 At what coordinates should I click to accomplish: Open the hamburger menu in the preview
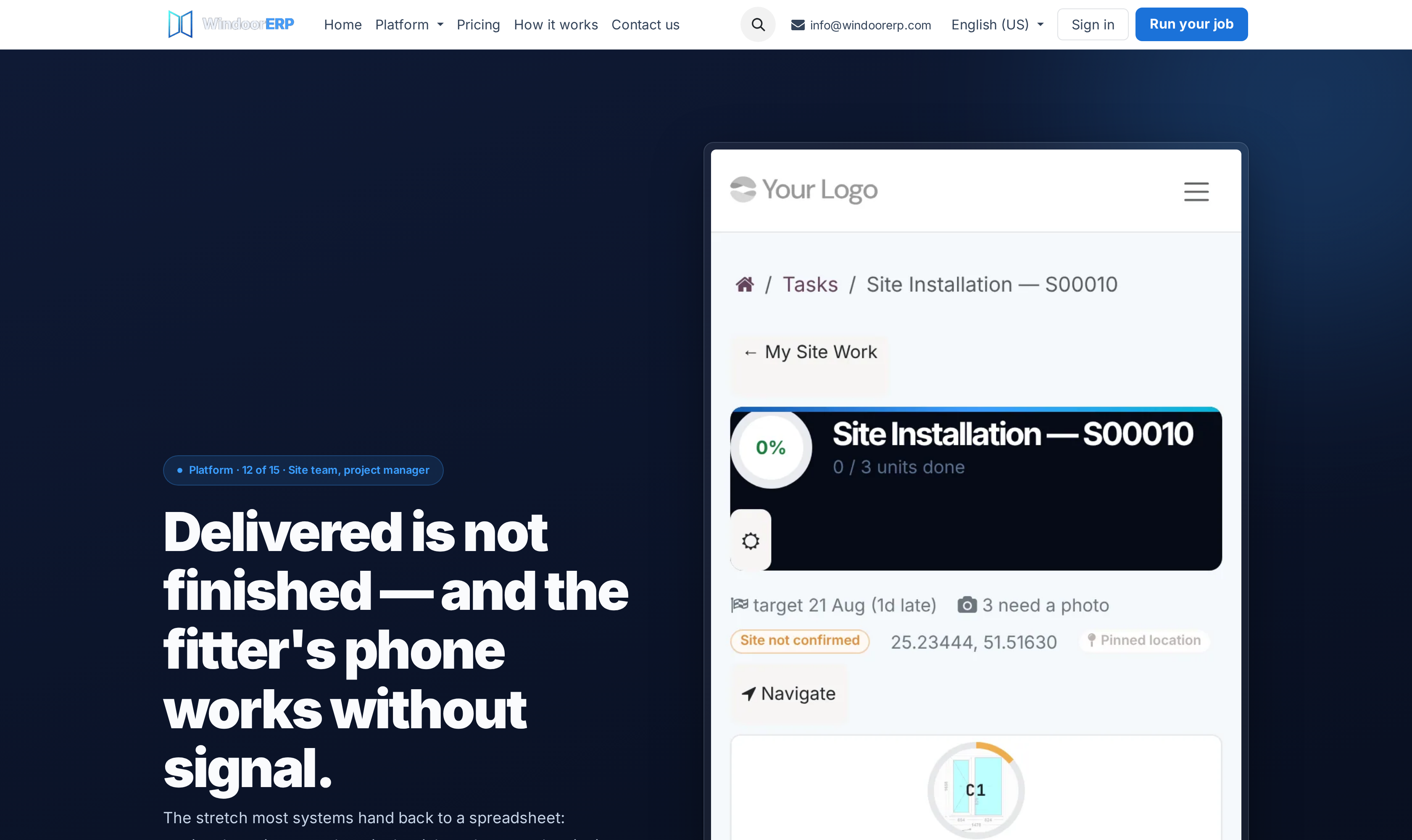pos(1196,192)
